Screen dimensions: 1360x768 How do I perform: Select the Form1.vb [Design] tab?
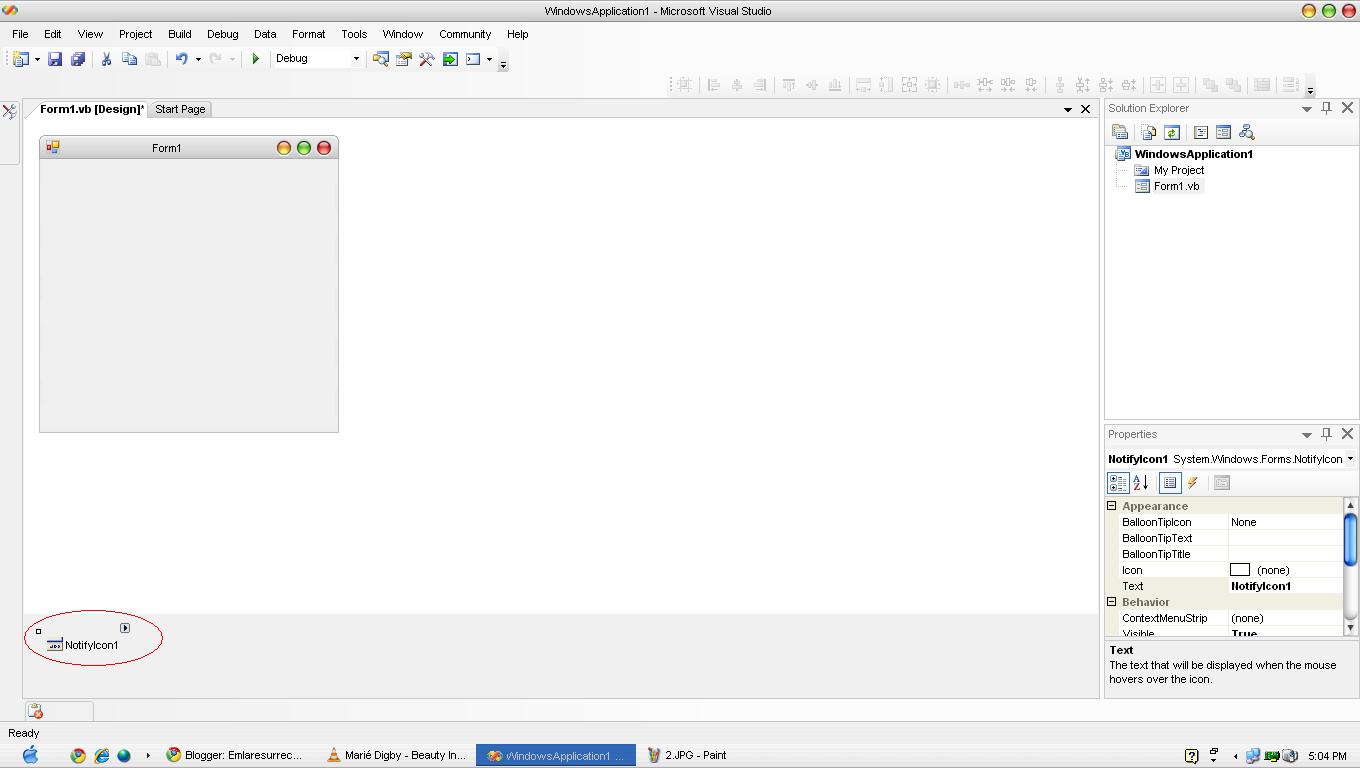pyautogui.click(x=92, y=109)
